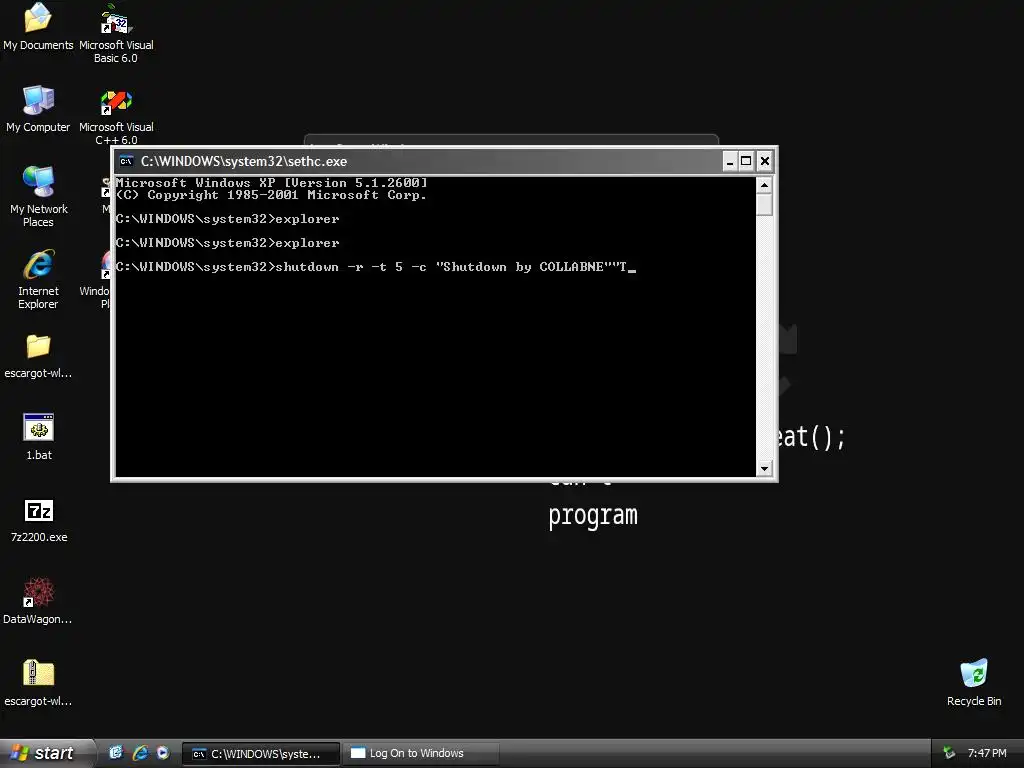Select the escargot-wl zip archive icon
Viewport: 1024px width, 768px height.
[x=38, y=682]
